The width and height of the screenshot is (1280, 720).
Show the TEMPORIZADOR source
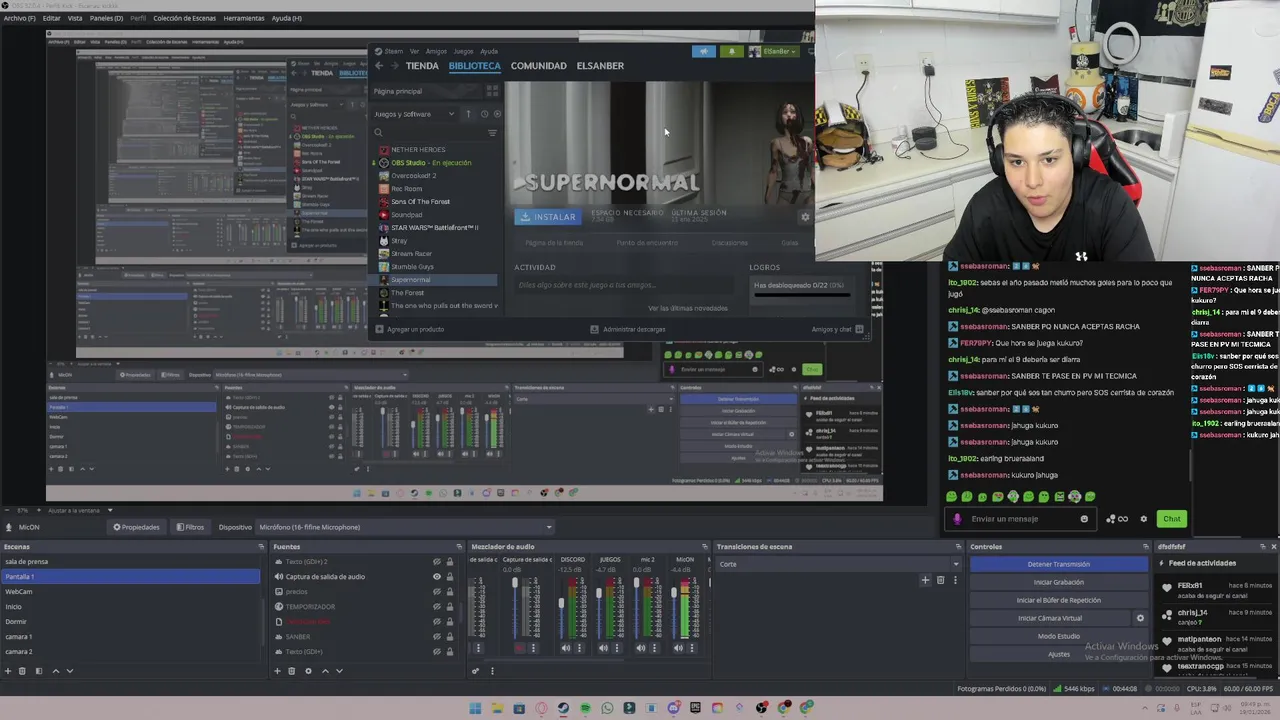pyautogui.click(x=436, y=607)
